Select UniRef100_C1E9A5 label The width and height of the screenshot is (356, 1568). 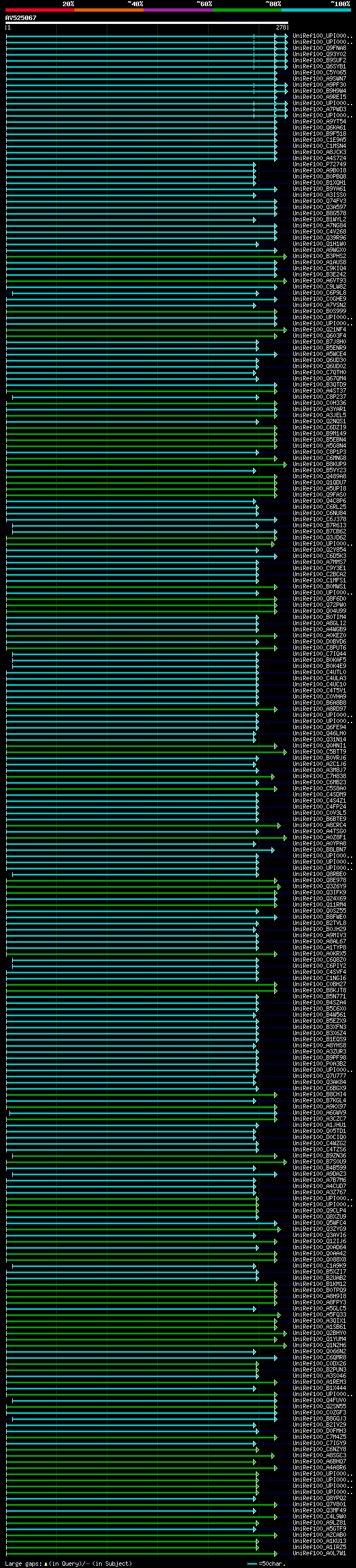(x=319, y=140)
